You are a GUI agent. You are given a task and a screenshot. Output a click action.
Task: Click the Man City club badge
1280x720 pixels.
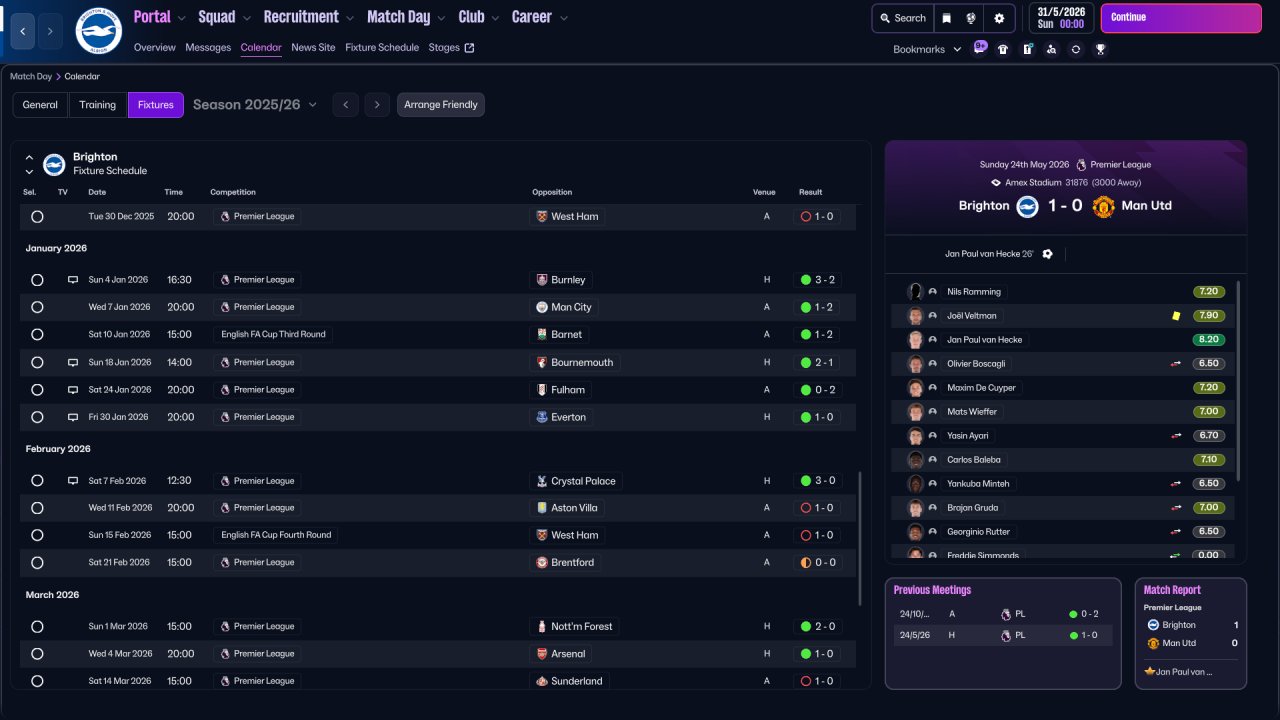542,307
